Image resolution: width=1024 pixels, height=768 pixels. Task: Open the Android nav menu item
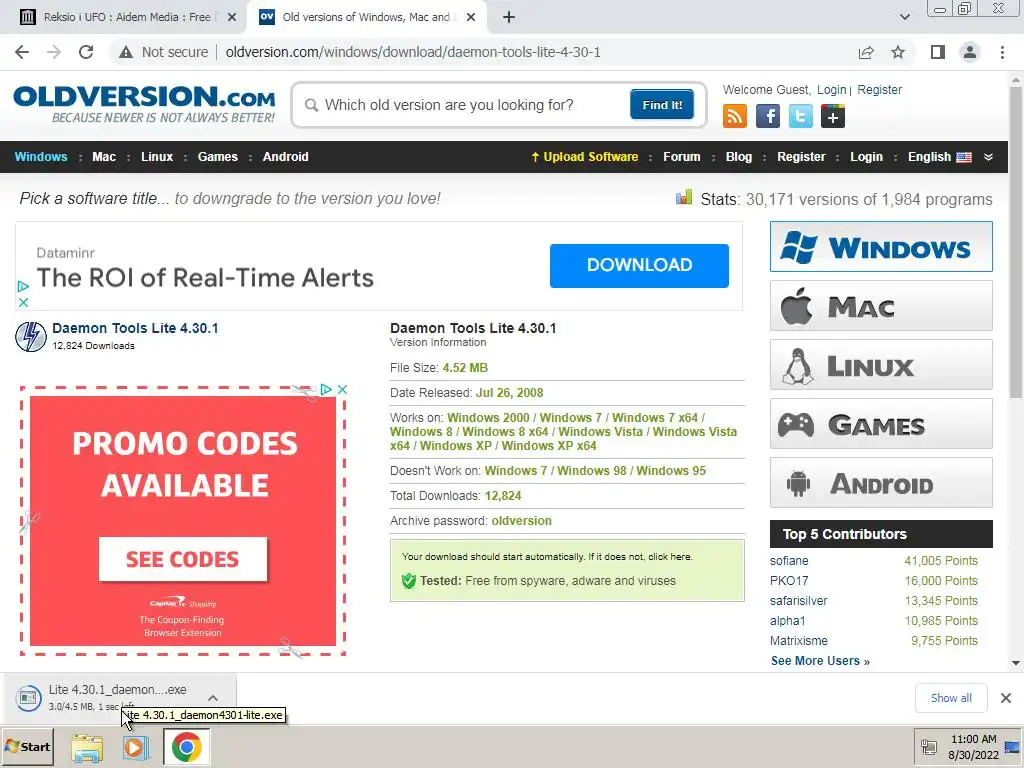coord(285,157)
